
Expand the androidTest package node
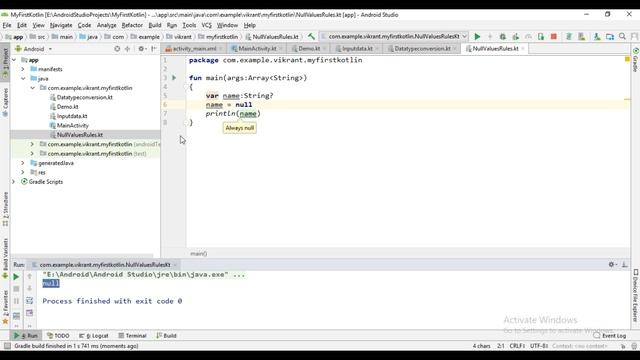[32, 144]
